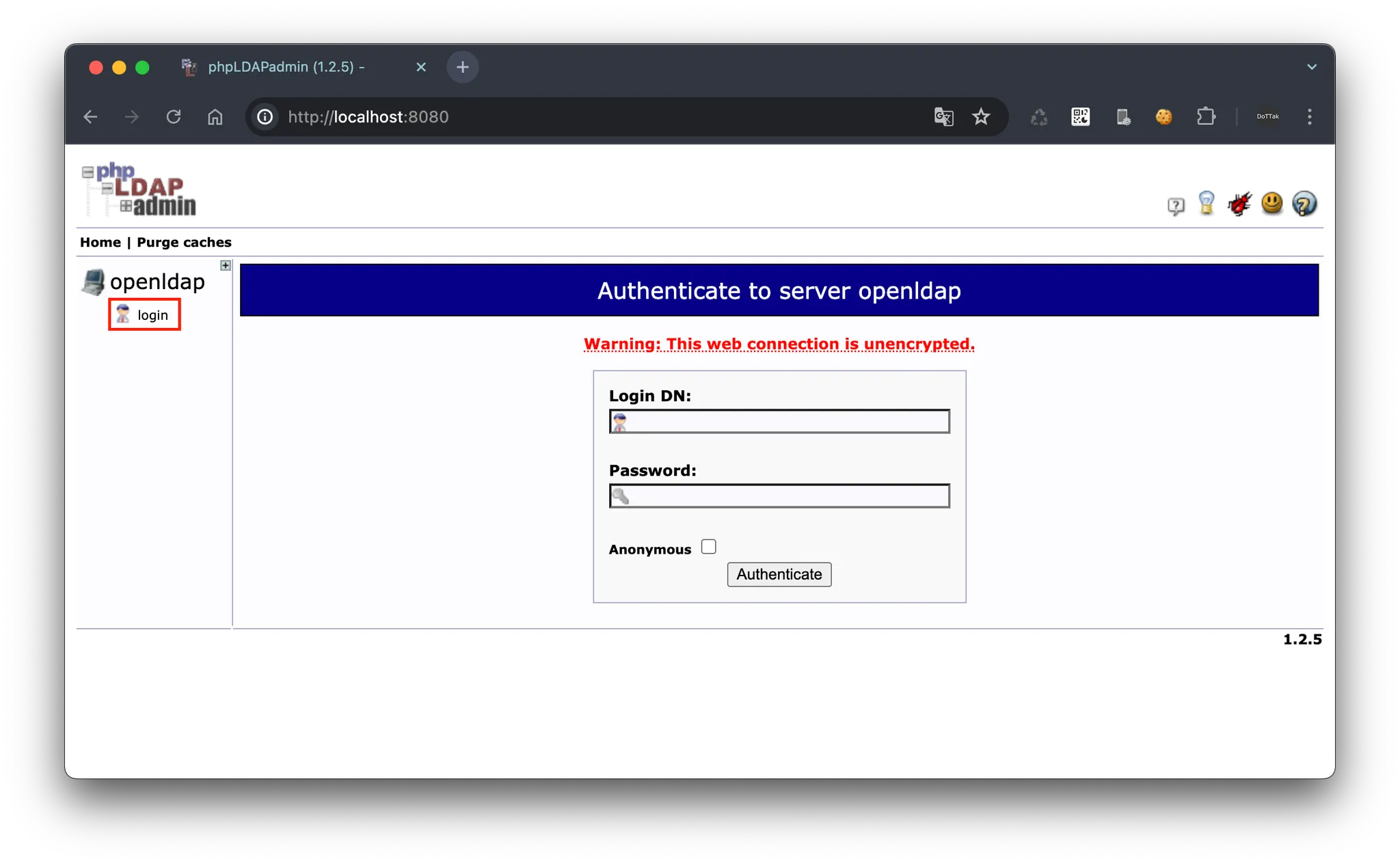Bookmark this page with the star icon
The height and width of the screenshot is (864, 1400).
tap(981, 117)
